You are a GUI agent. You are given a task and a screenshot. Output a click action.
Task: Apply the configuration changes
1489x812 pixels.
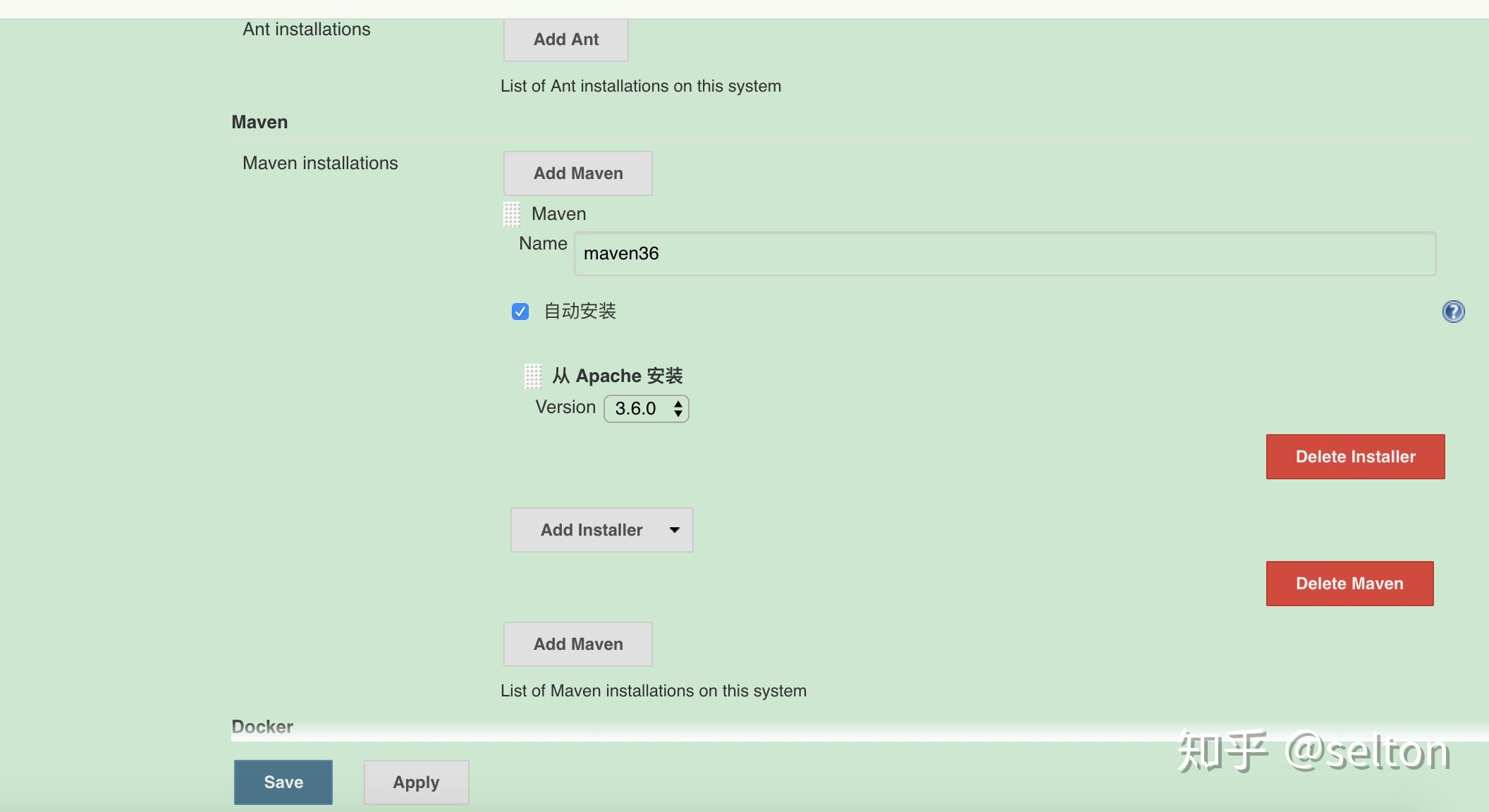coord(416,782)
